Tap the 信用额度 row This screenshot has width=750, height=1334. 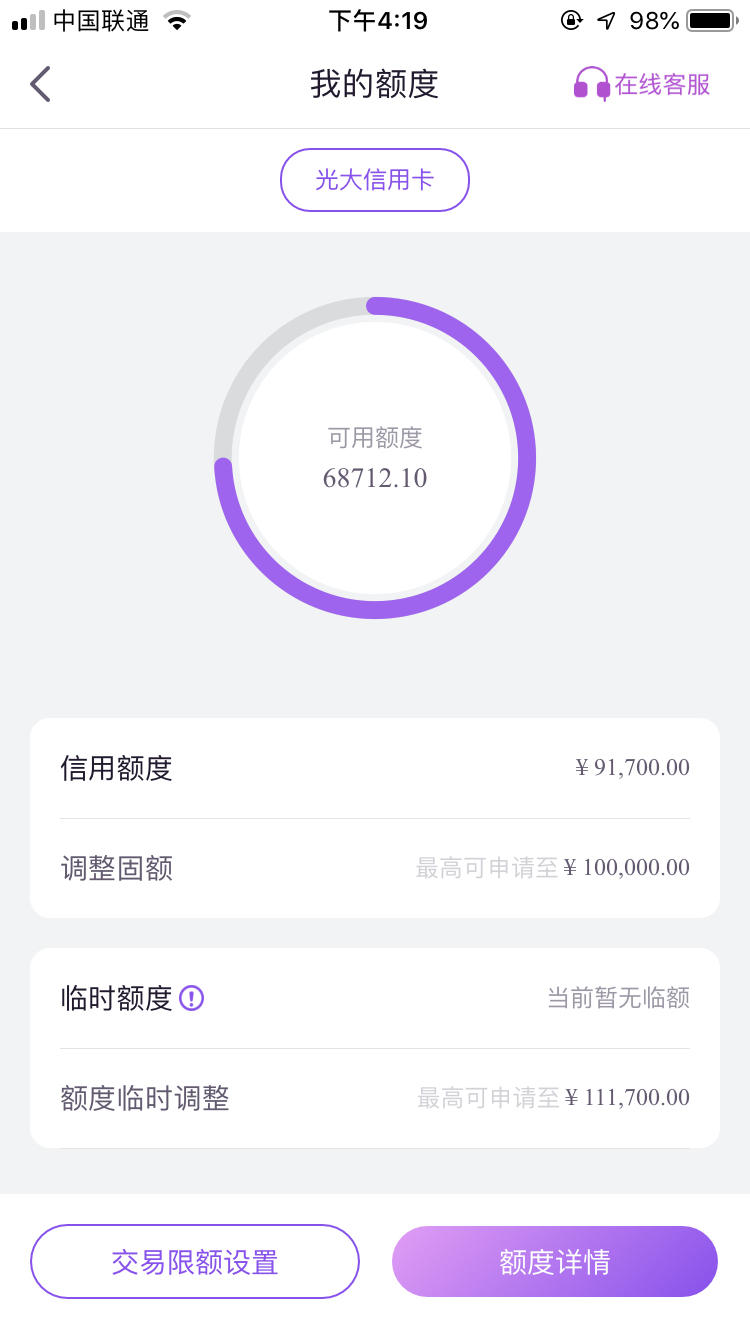pos(375,768)
